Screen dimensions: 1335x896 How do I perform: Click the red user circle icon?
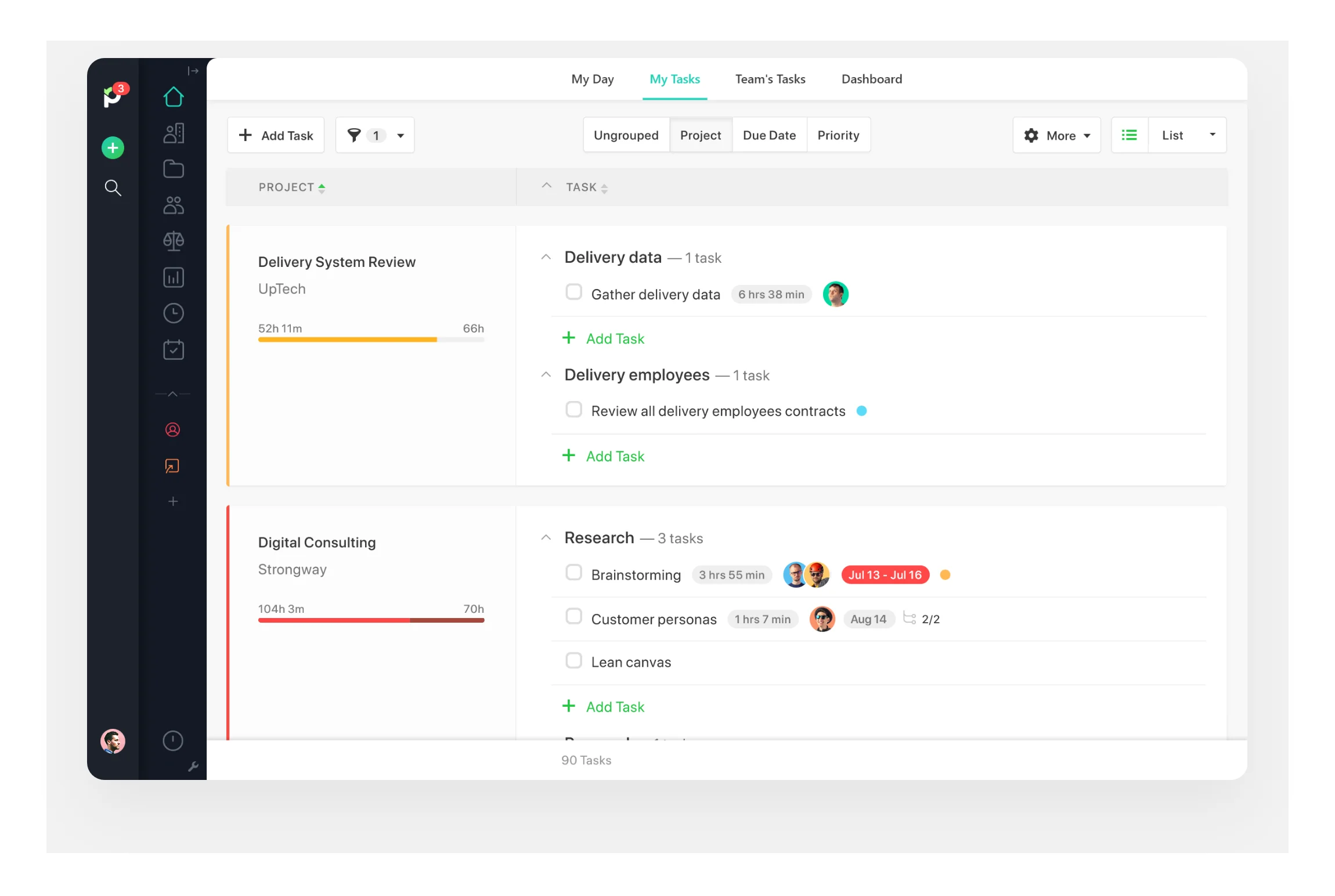[x=173, y=430]
